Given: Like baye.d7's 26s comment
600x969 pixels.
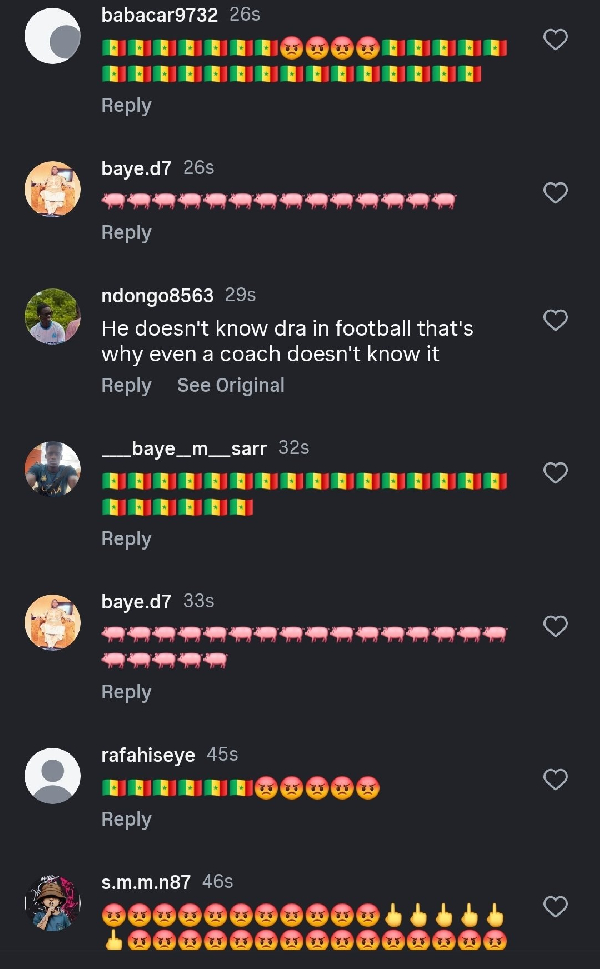Looking at the screenshot, I should [554, 192].
